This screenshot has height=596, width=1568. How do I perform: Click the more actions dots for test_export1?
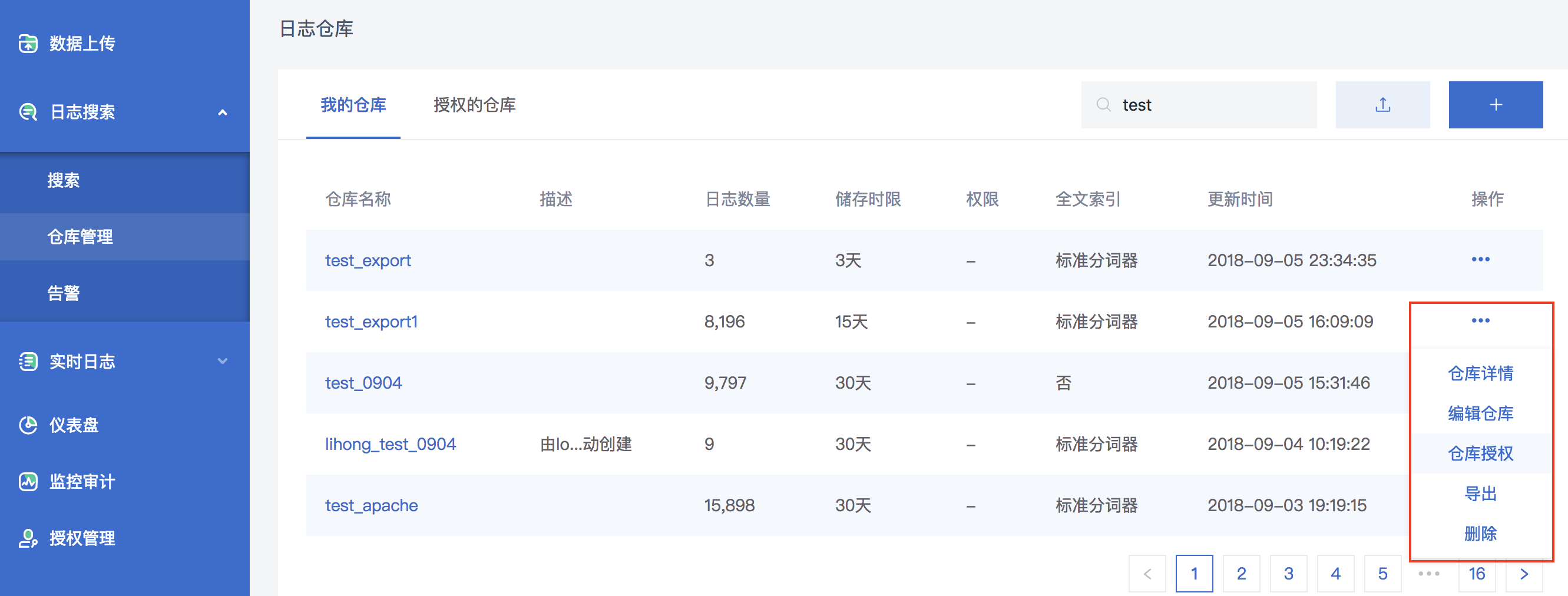pos(1480,321)
